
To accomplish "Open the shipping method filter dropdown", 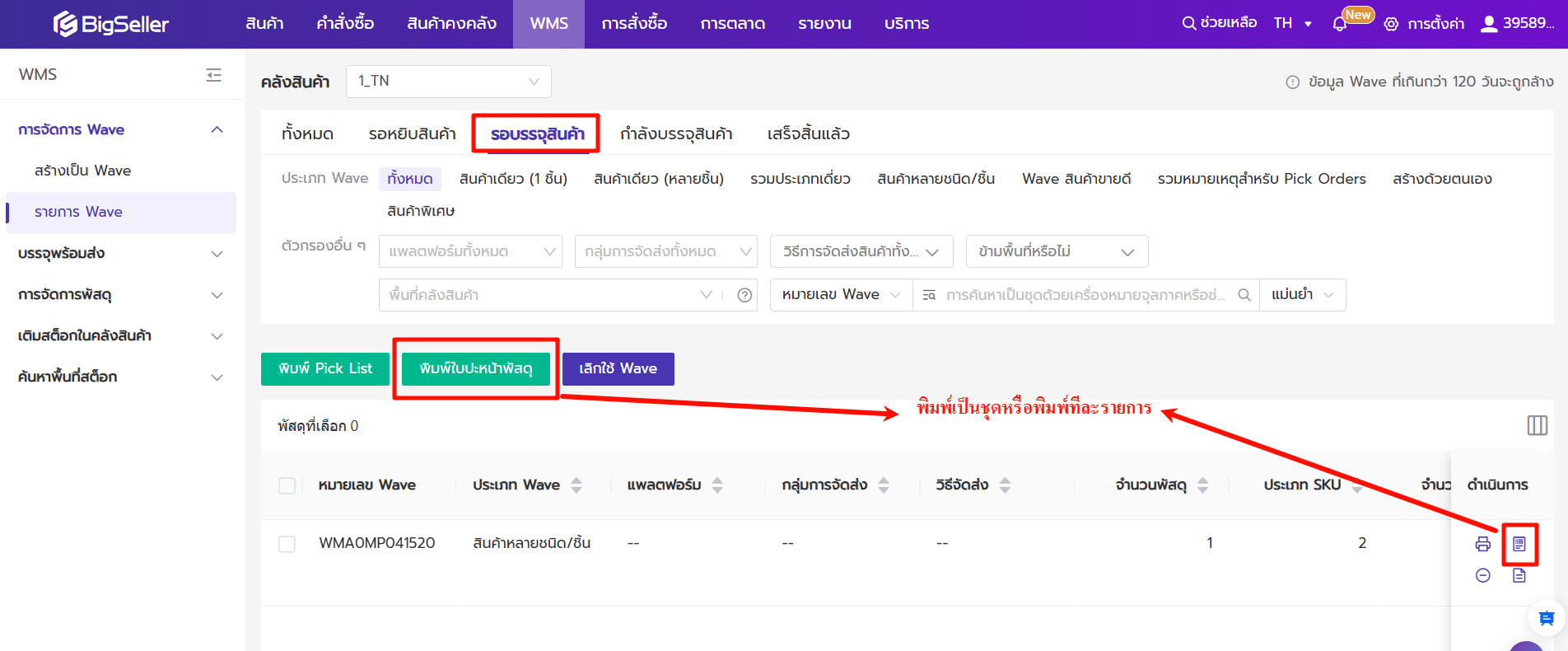I will (861, 251).
